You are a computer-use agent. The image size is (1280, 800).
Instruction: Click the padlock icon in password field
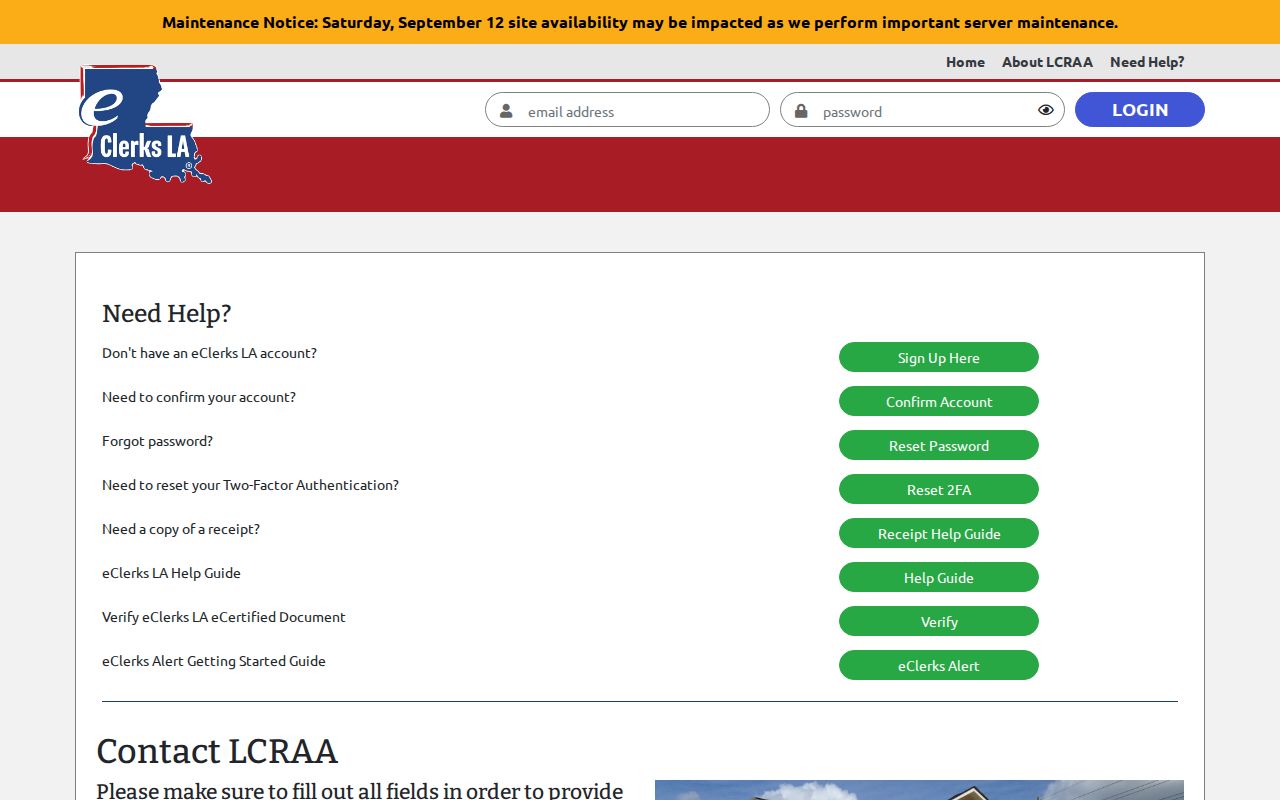tap(801, 111)
